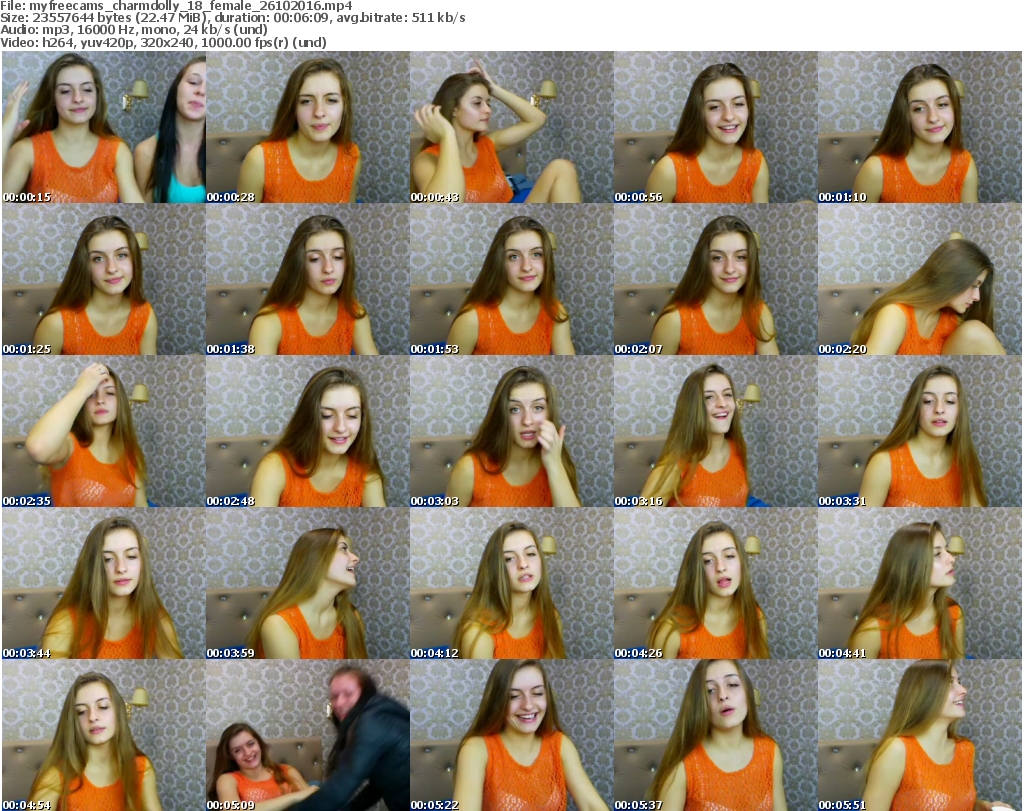Image resolution: width=1024 pixels, height=811 pixels.
Task: View the frame at 00:05:37
Action: coord(715,735)
